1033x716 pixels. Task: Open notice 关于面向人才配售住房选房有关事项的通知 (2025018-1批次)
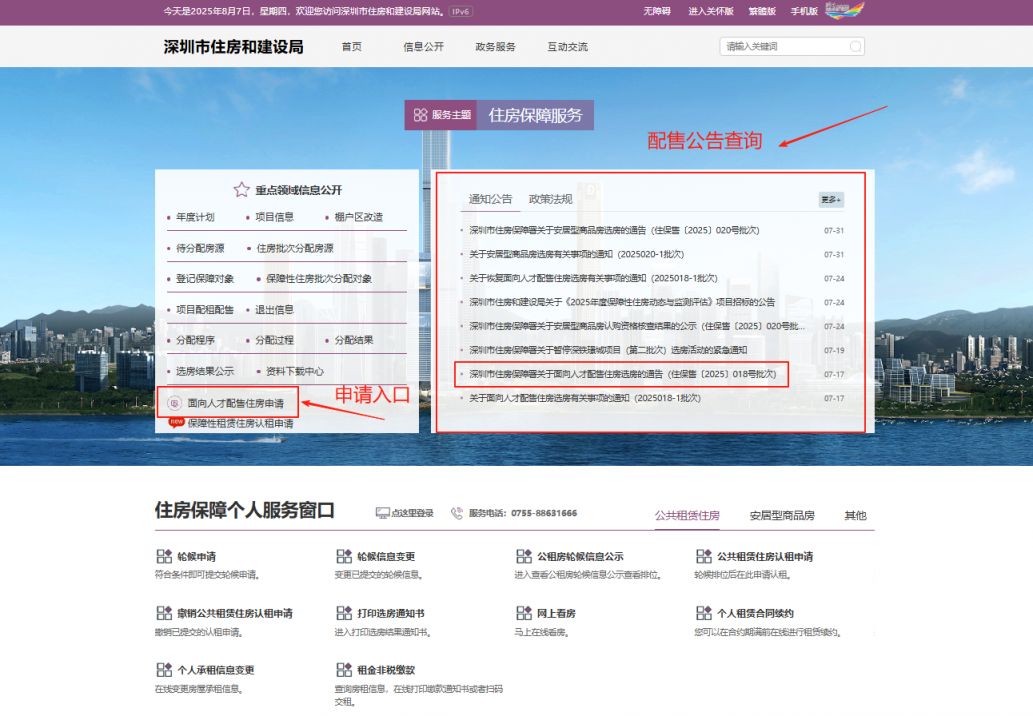(x=584, y=398)
